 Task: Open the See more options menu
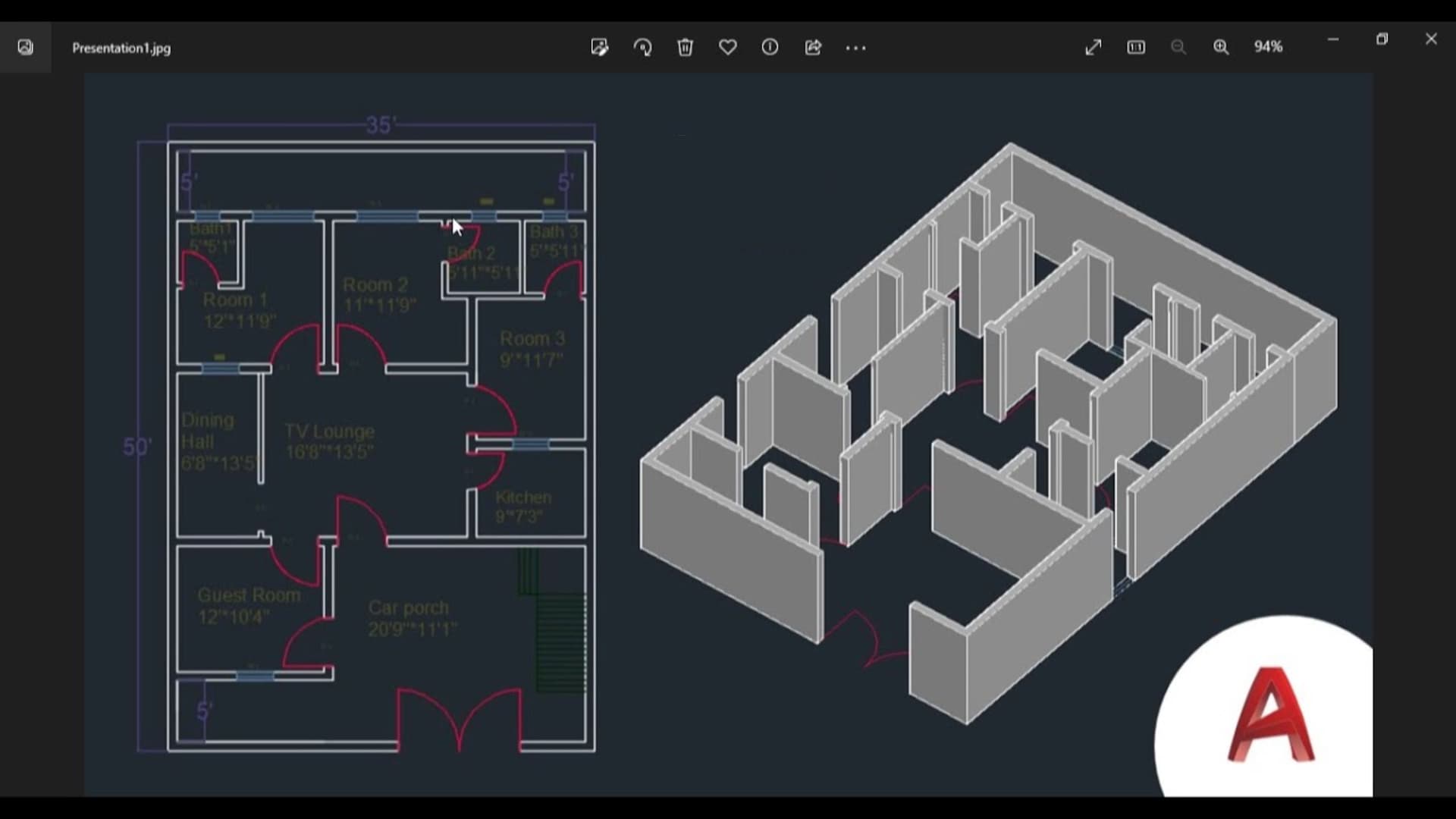click(855, 47)
